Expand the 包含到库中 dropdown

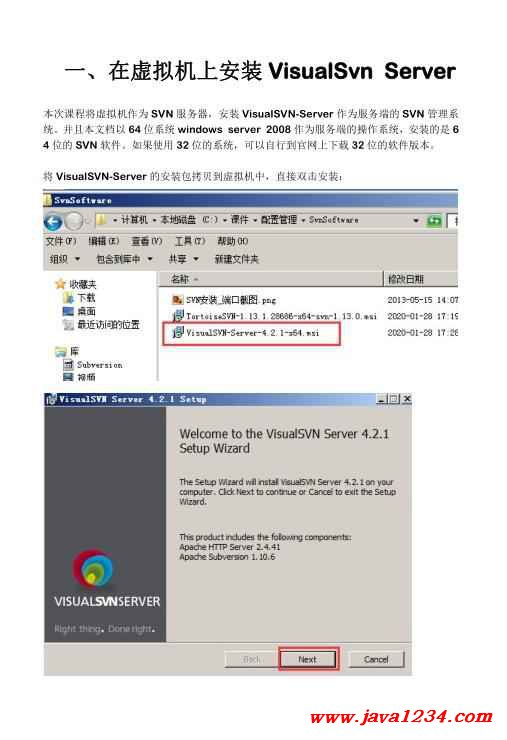(124, 259)
